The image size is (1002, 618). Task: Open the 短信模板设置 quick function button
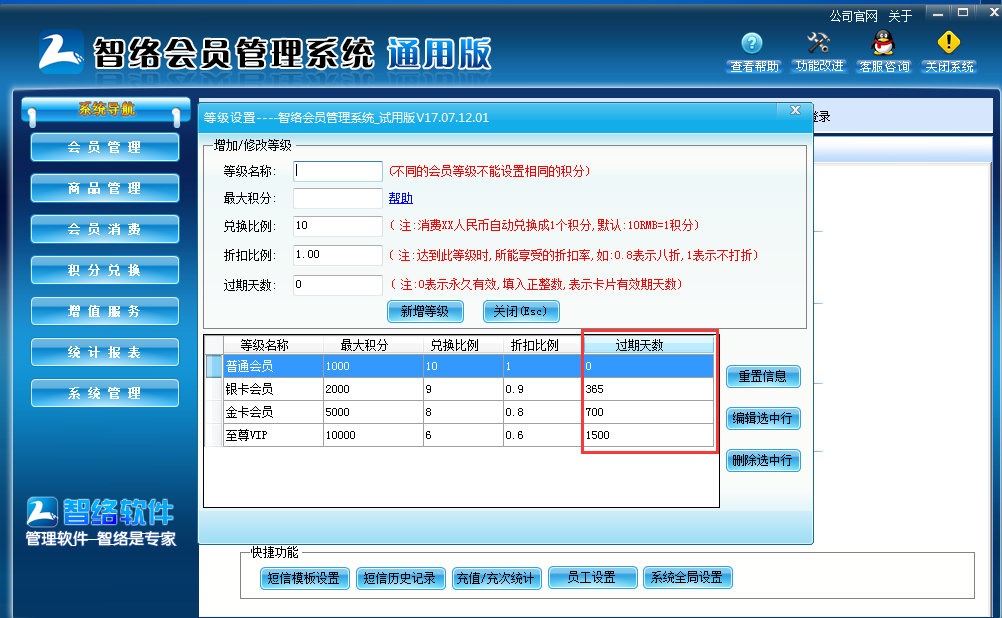click(x=306, y=577)
